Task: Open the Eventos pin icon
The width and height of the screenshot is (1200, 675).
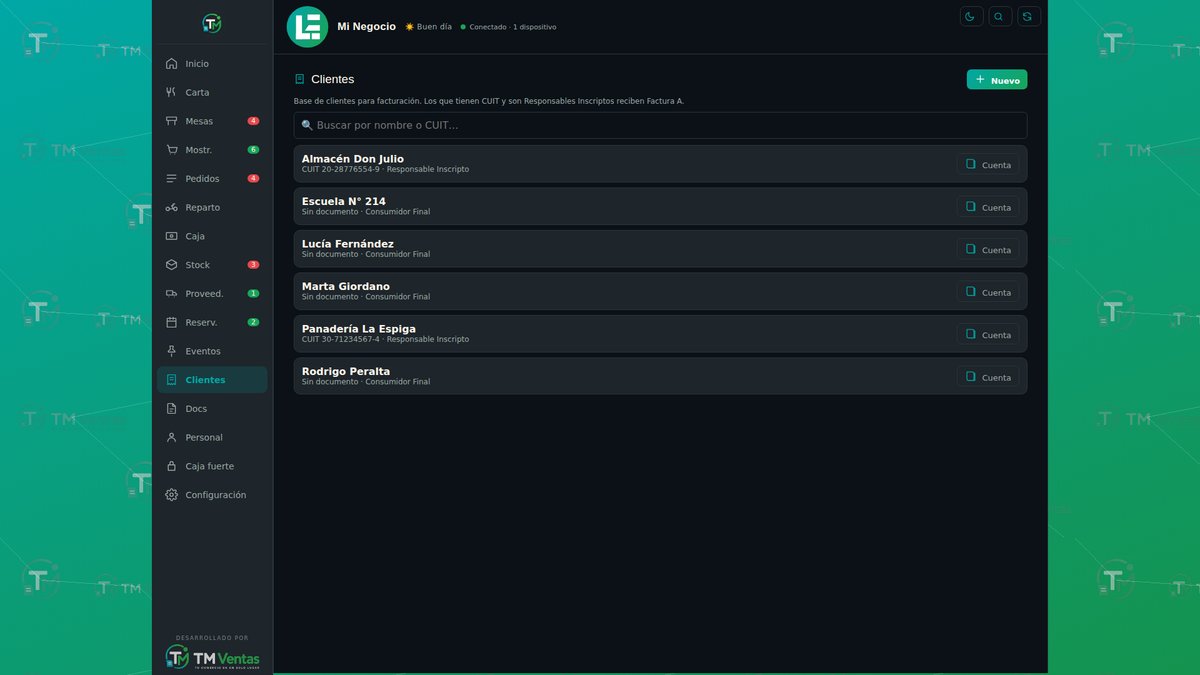Action: [172, 351]
